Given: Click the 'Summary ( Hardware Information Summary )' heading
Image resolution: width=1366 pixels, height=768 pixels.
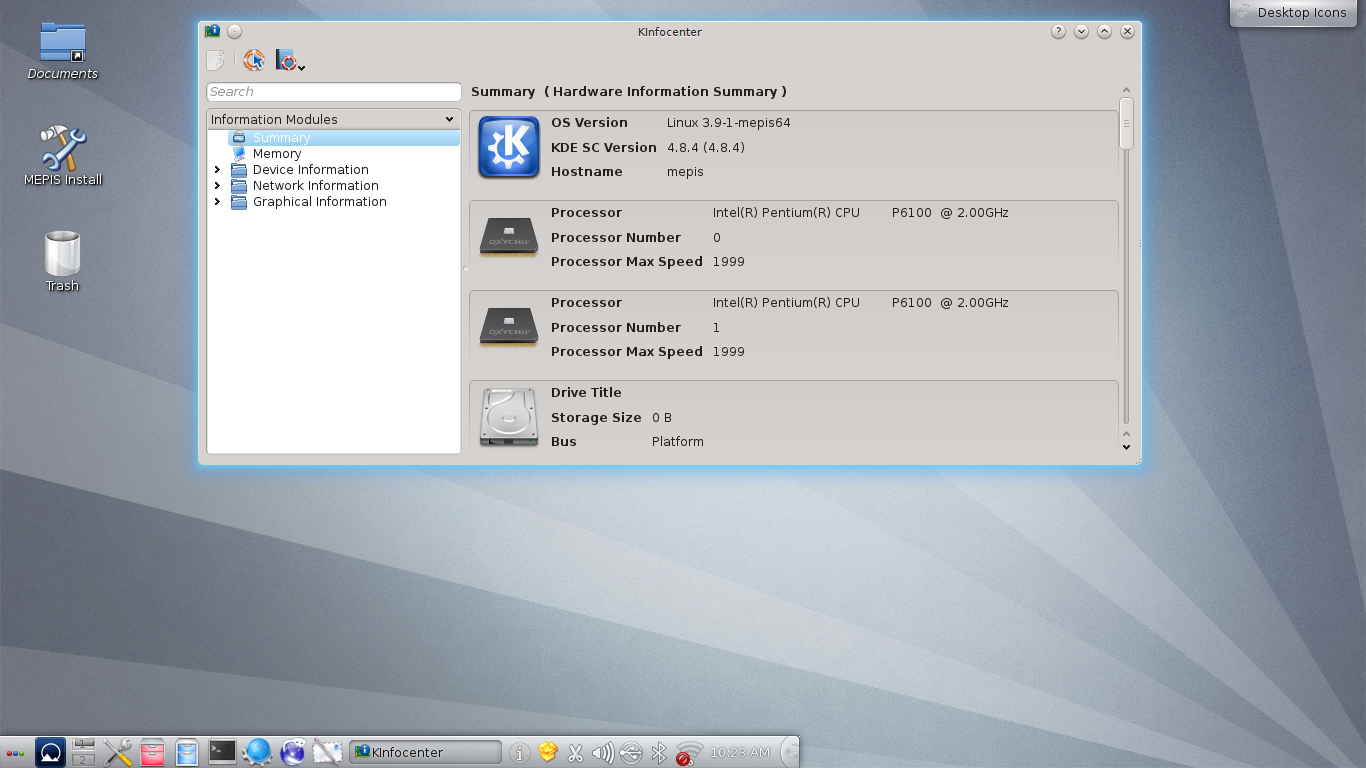Looking at the screenshot, I should 629,92.
